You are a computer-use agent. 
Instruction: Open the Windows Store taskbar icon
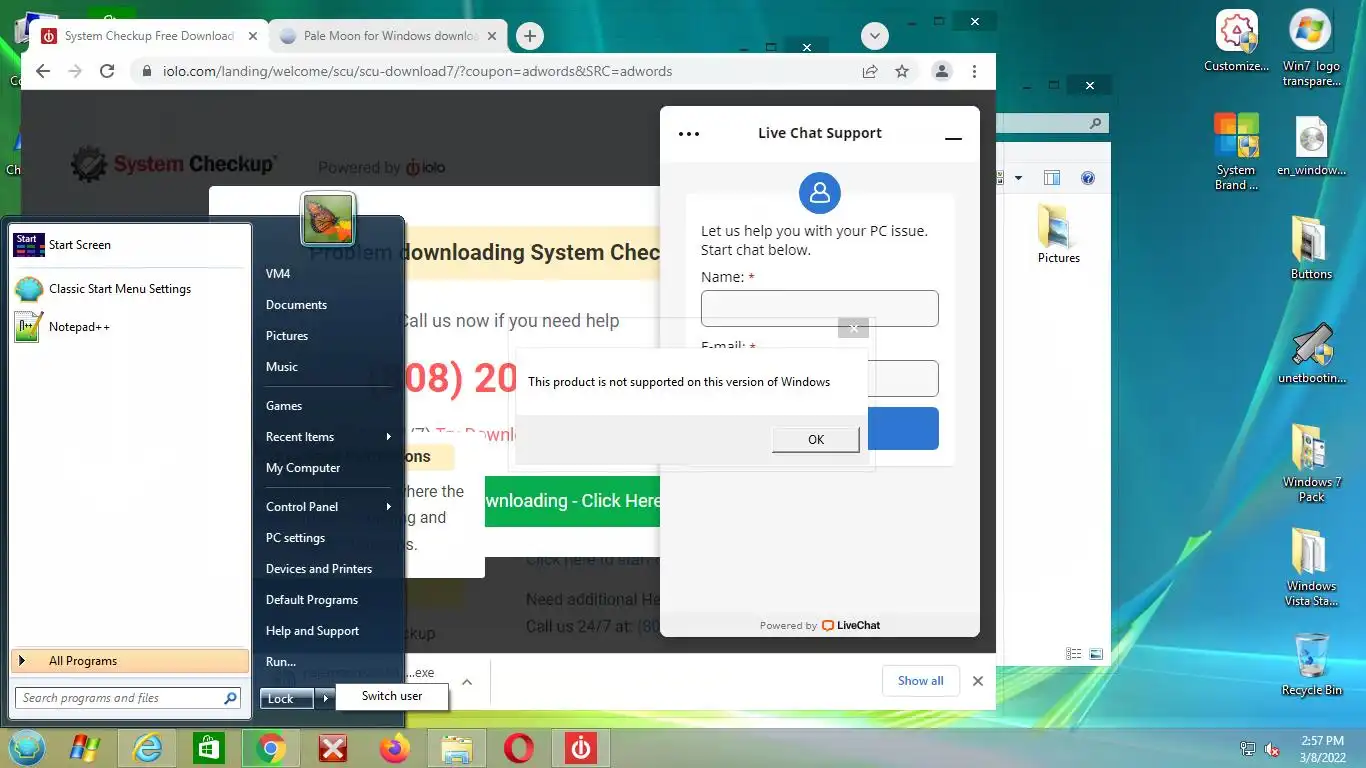(208, 748)
